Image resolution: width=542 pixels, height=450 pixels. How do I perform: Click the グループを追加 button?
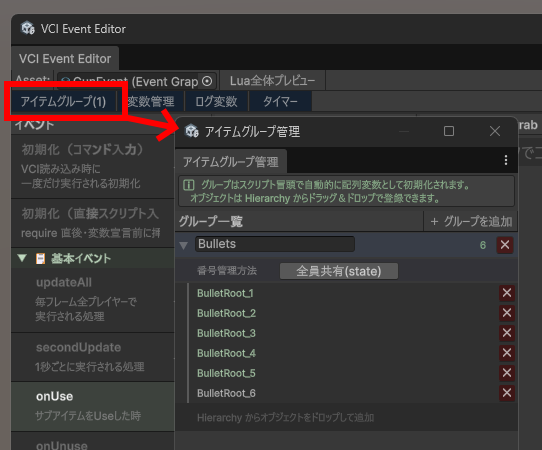tap(471, 222)
